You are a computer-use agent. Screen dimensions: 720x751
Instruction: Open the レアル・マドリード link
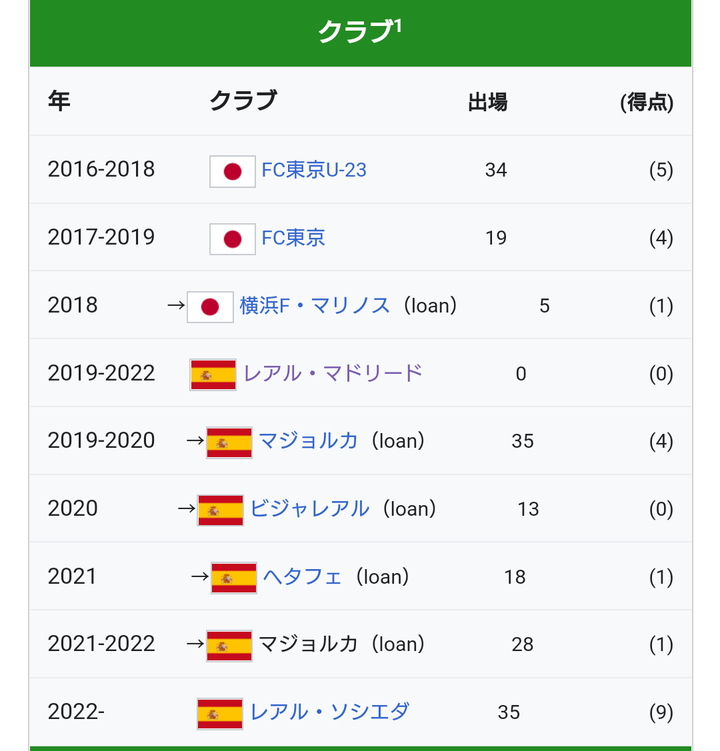tap(333, 374)
